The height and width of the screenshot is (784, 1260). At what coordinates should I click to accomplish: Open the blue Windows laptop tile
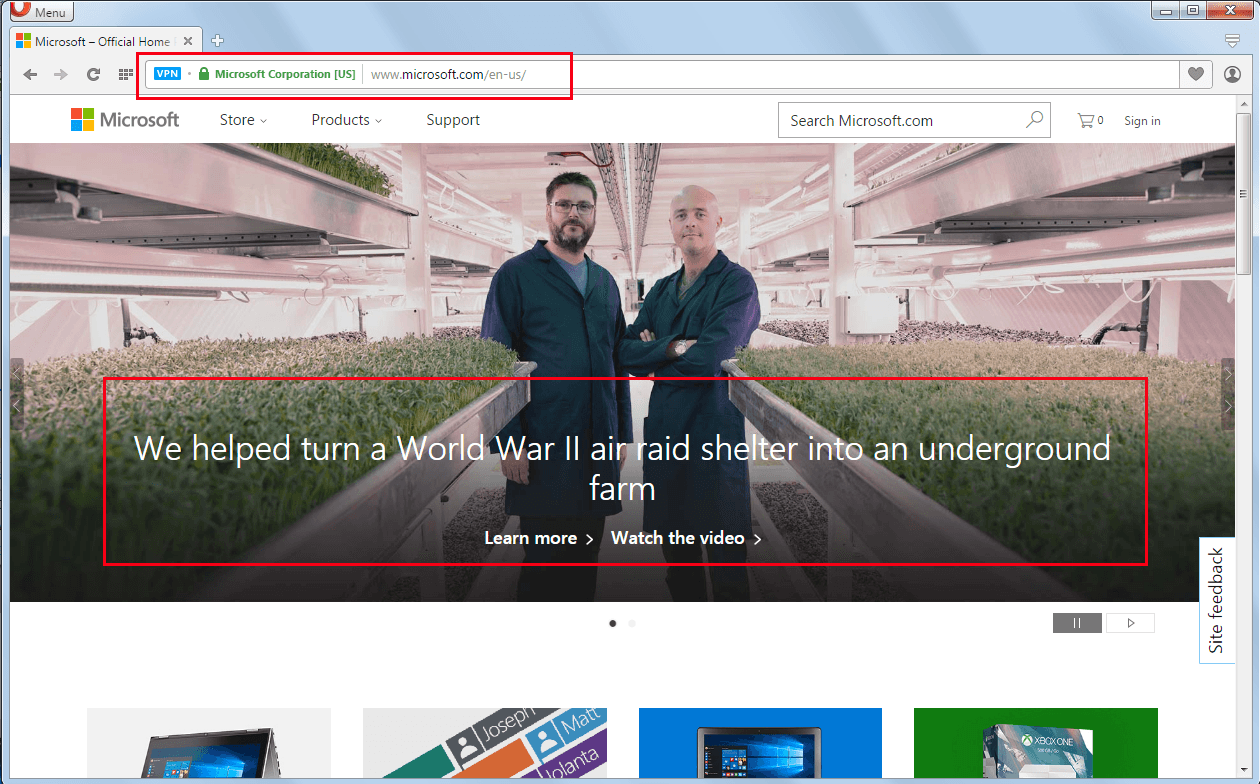(760, 742)
